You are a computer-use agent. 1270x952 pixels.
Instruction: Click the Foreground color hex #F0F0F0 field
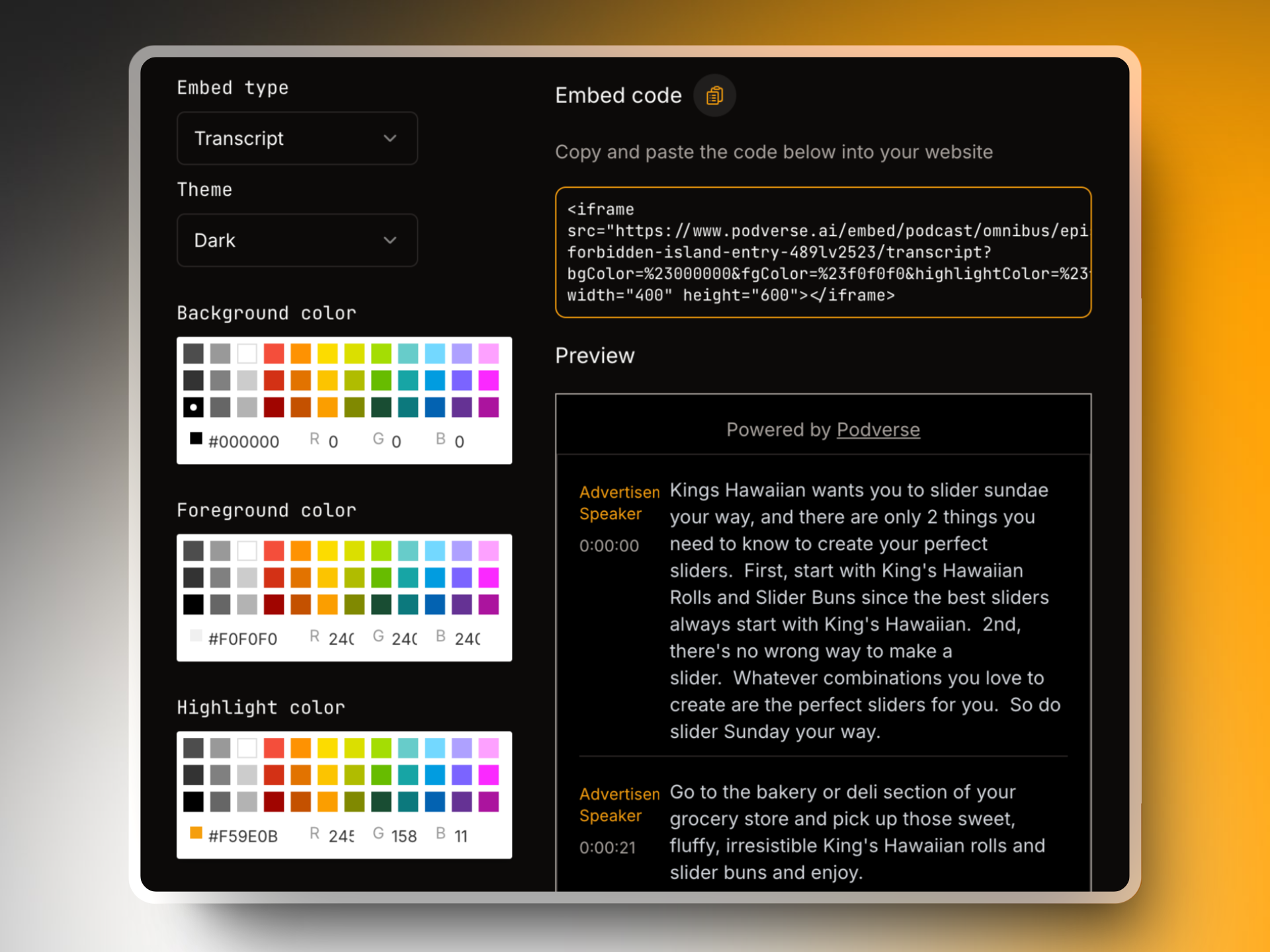point(243,639)
